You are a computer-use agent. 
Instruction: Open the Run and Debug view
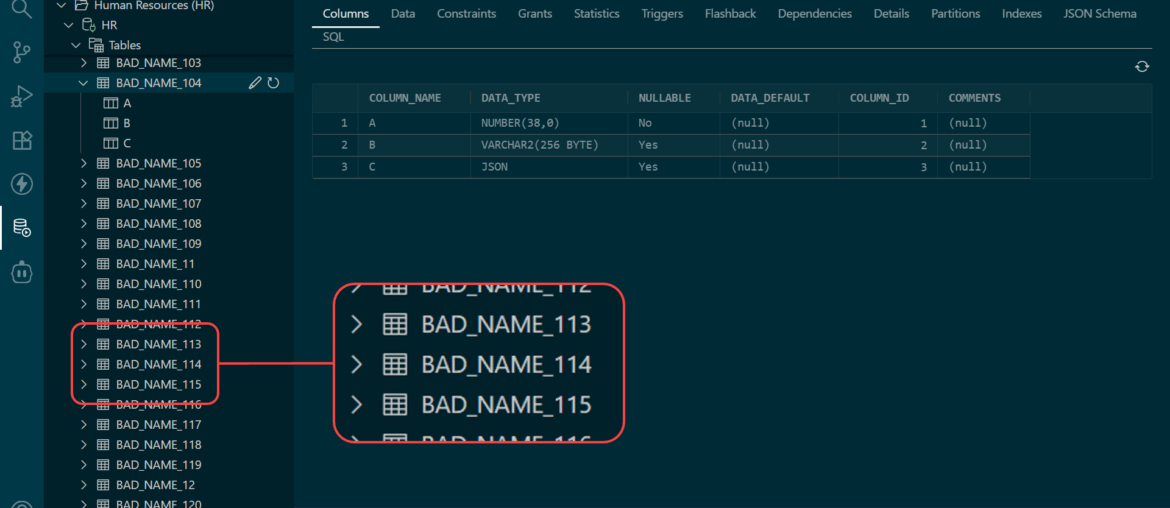click(x=21, y=97)
